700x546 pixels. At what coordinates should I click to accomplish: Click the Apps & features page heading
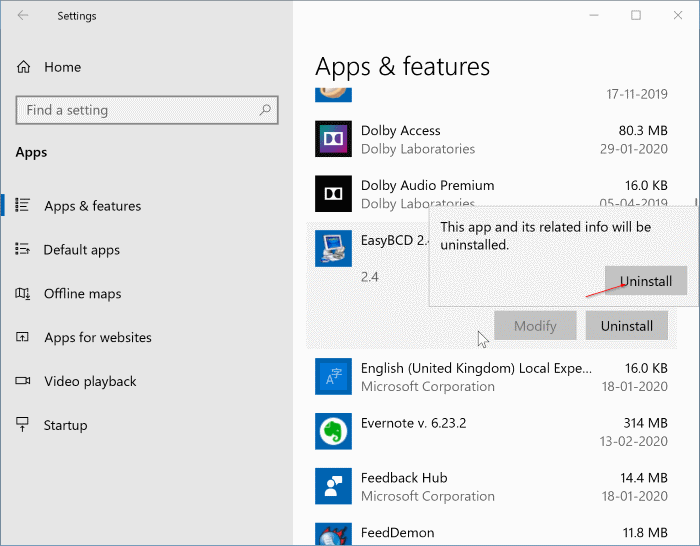(x=402, y=67)
